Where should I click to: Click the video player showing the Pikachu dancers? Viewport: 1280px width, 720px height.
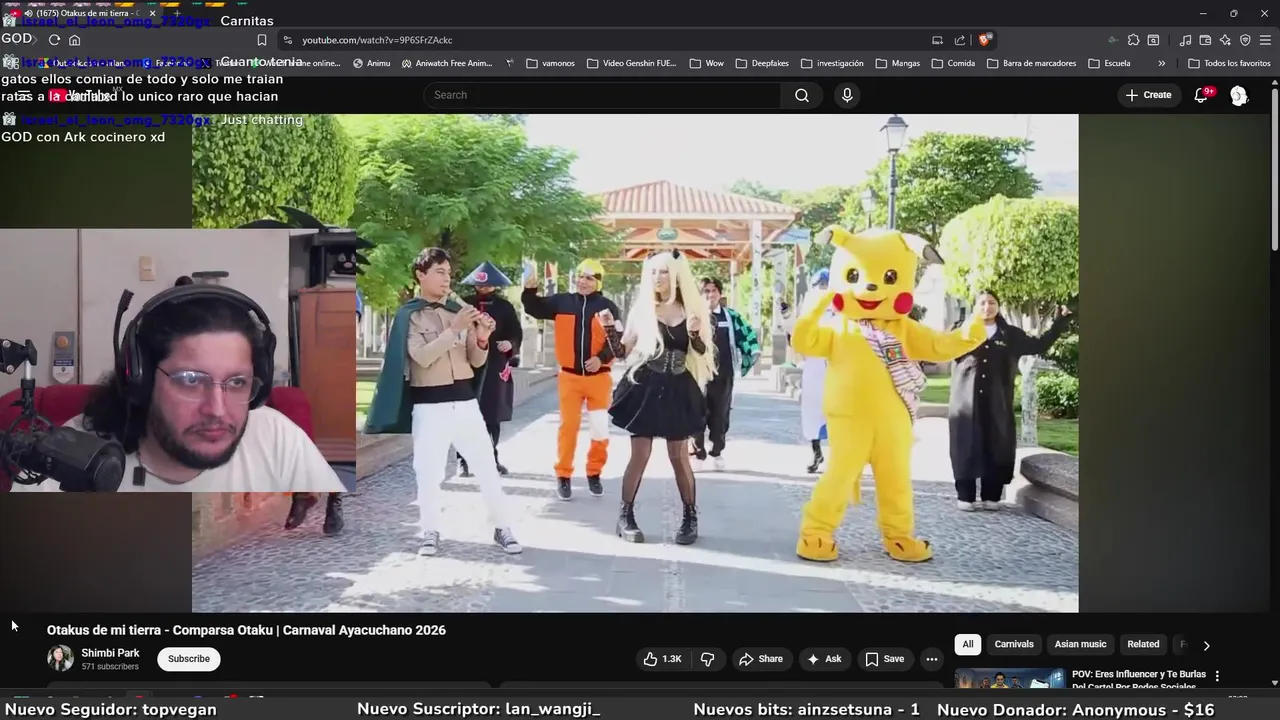click(635, 362)
